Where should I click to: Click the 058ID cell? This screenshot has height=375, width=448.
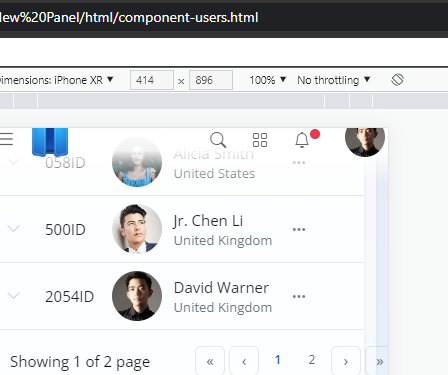[65, 163]
